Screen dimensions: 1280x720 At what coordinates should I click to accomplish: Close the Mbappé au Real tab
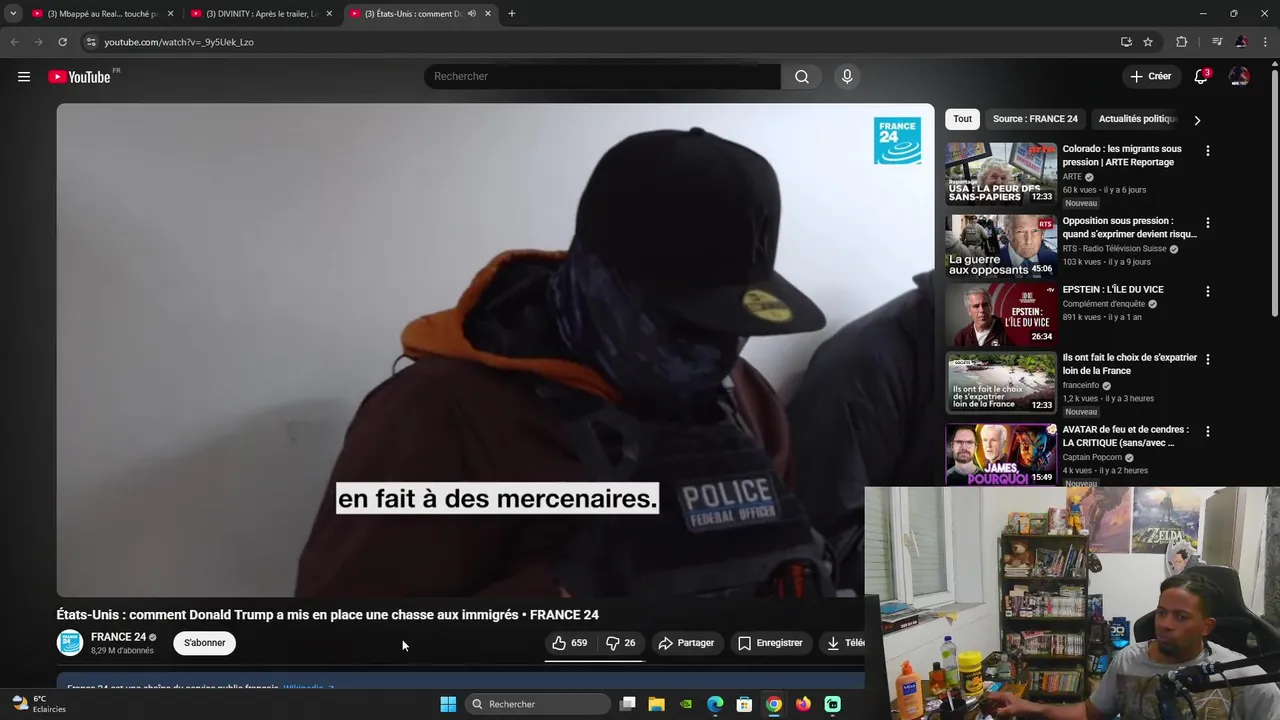tap(170, 14)
